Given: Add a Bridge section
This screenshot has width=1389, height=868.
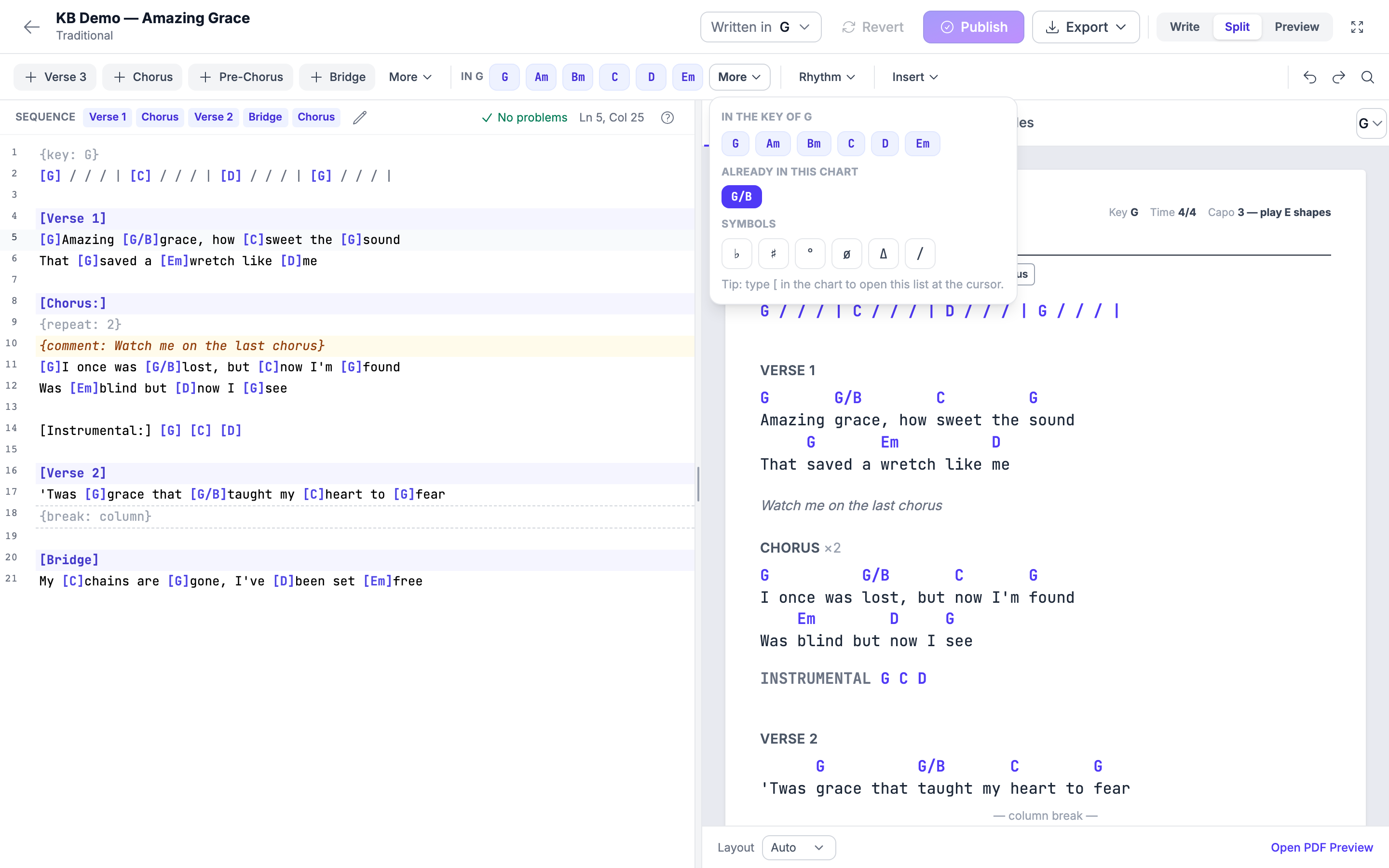Looking at the screenshot, I should point(337,77).
